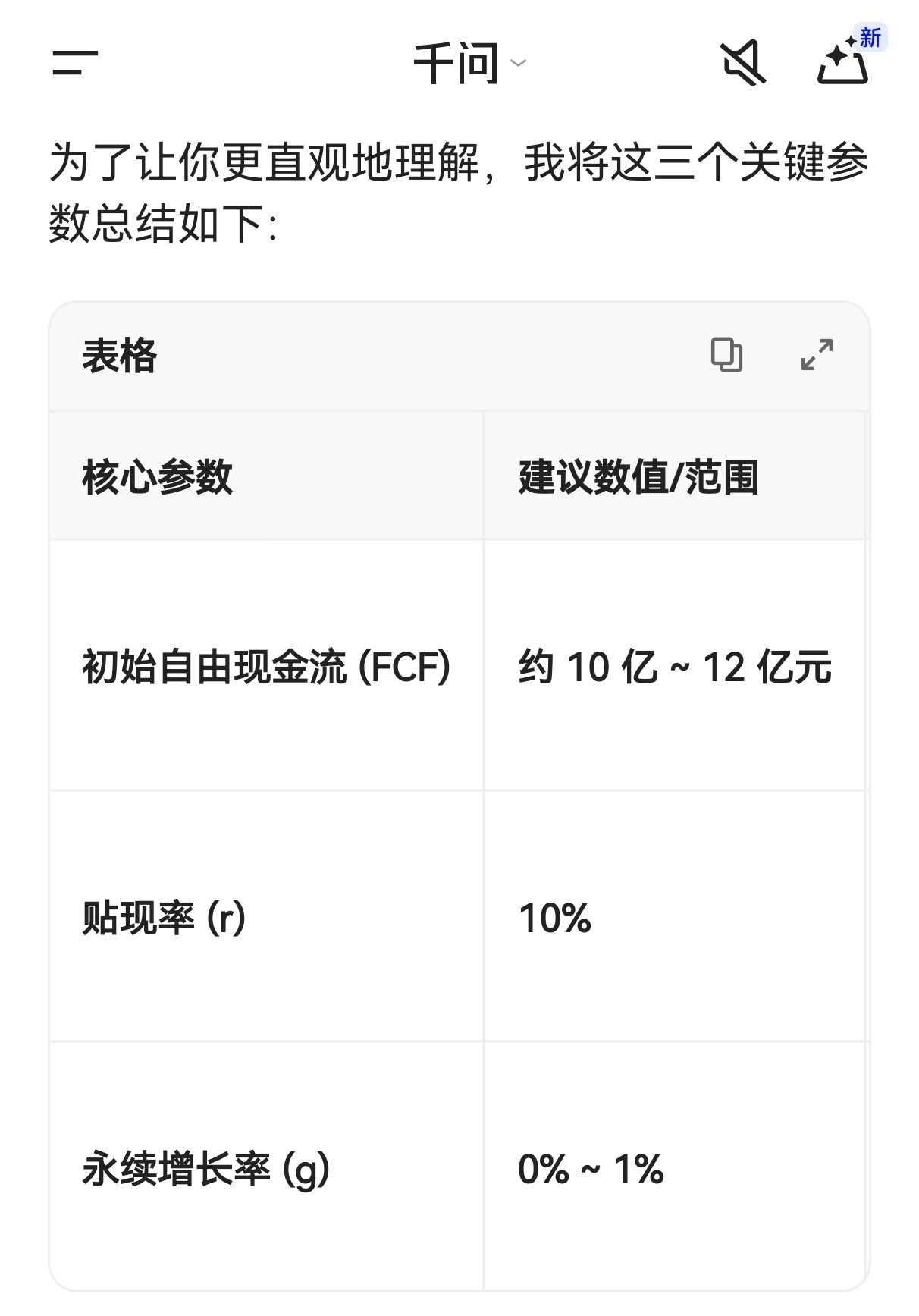Click the chevron next to 千问
919x1316 pixels.
pos(519,63)
